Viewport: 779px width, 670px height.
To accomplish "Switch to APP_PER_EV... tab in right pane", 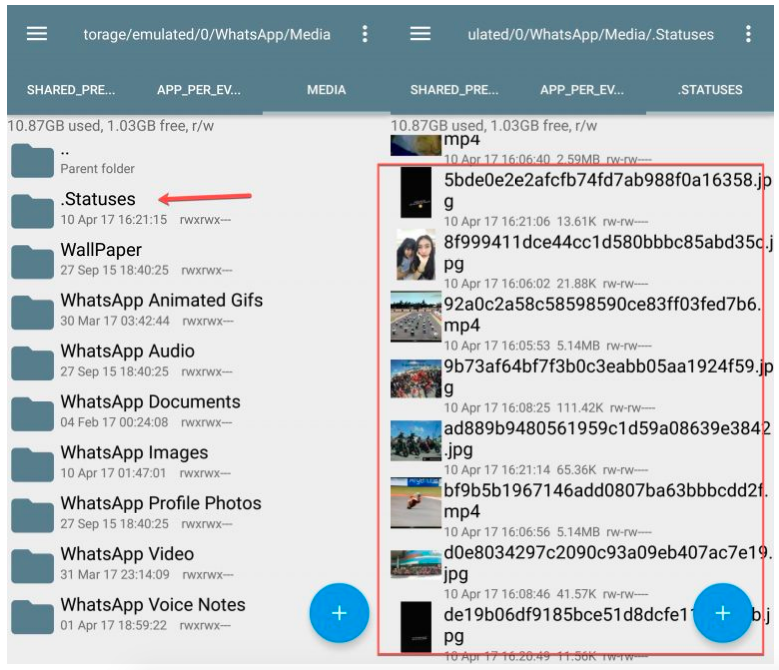I will point(582,90).
